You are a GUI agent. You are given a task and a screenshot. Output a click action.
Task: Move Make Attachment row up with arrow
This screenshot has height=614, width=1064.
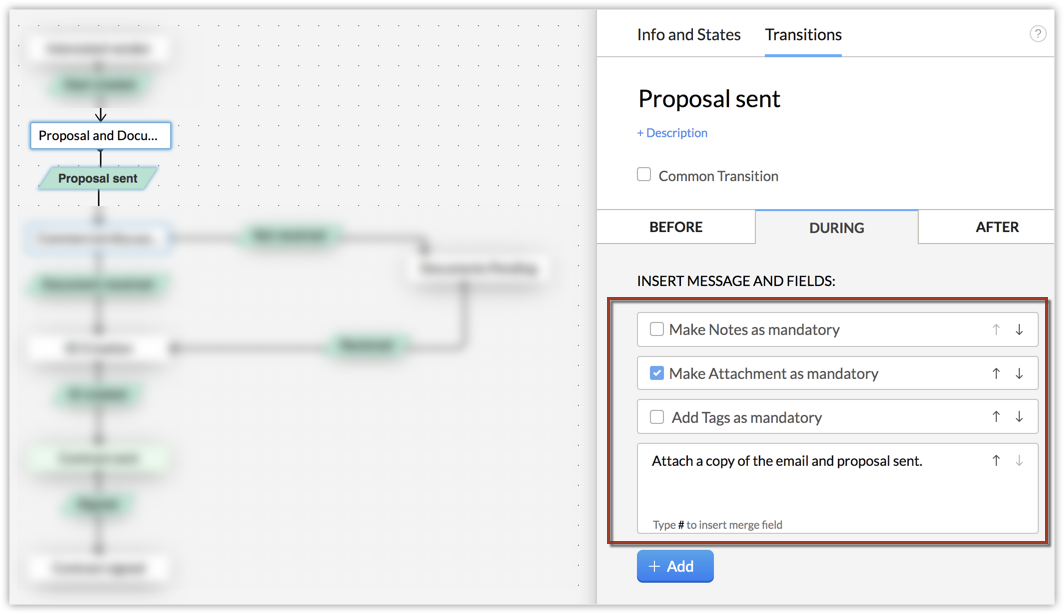point(995,374)
